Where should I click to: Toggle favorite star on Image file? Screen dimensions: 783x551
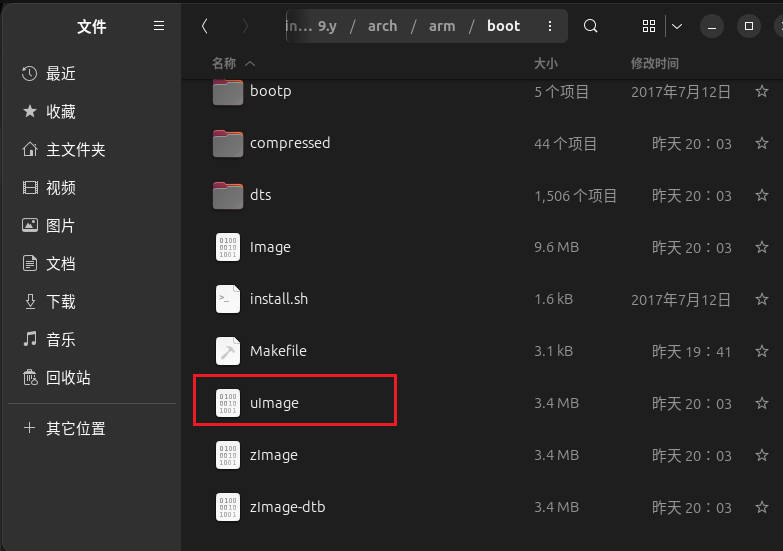tap(762, 247)
